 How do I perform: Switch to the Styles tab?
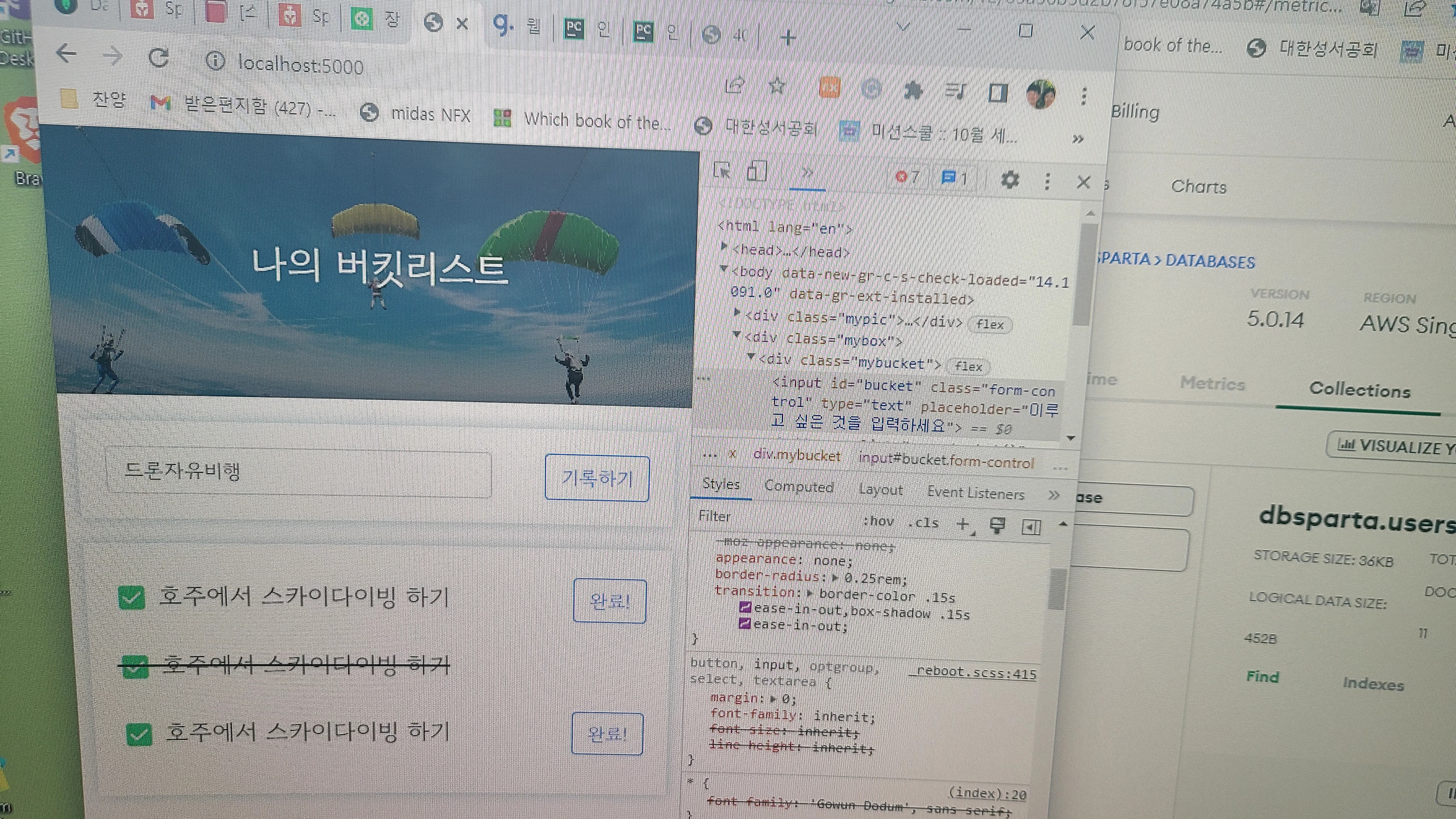point(721,484)
